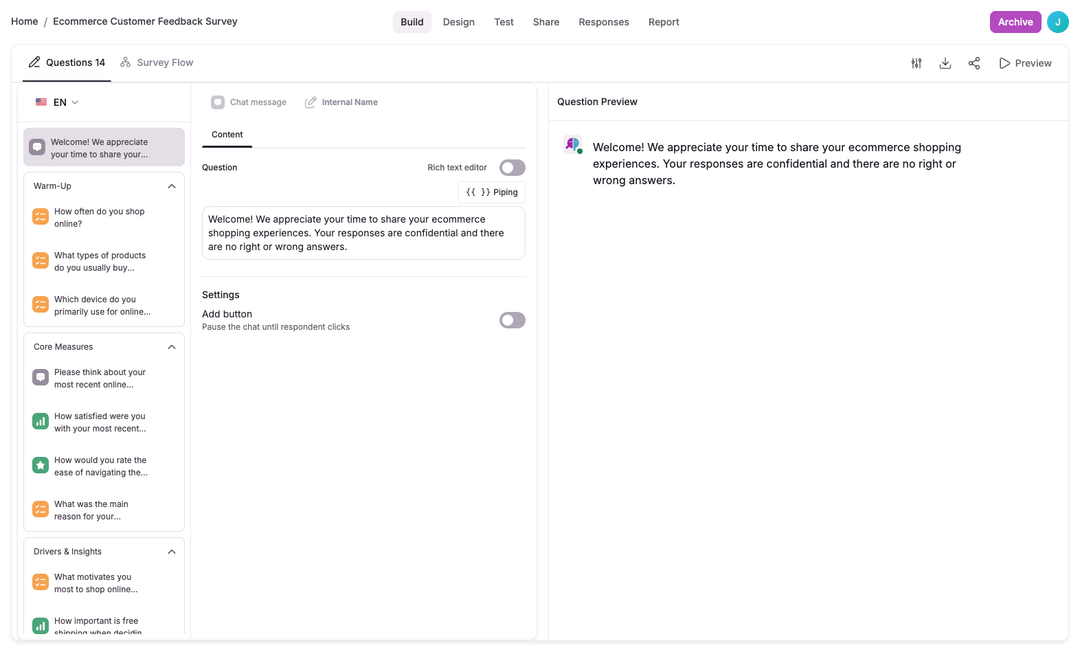Select the rating star icon on 'How would you rate the ease'
This screenshot has width=1080, height=652.
pos(40,465)
